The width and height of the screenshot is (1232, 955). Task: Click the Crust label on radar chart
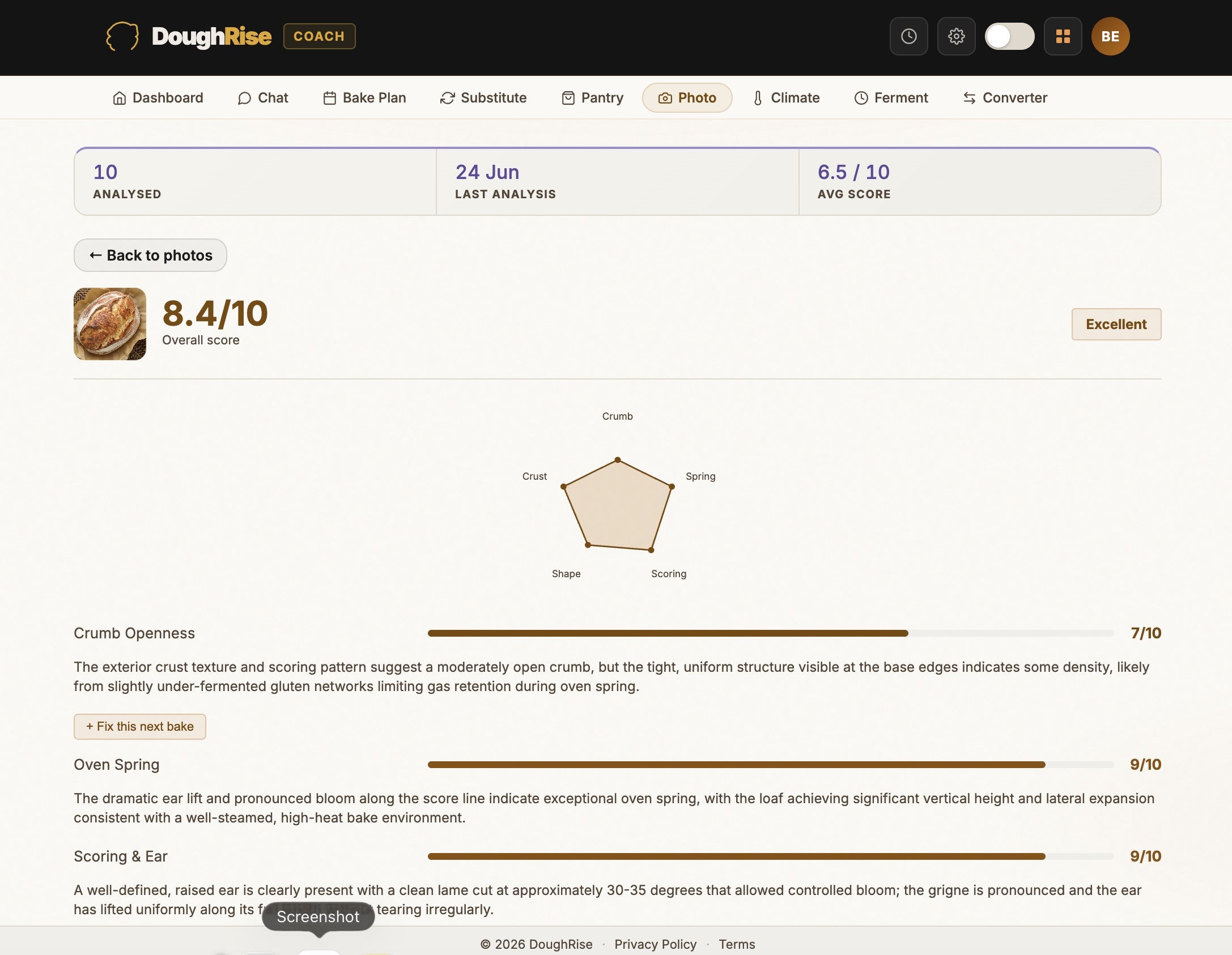click(534, 476)
